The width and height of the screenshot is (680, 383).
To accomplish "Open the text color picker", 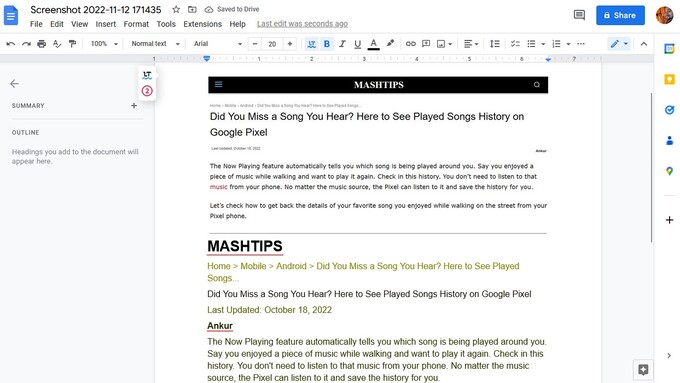I will (373, 44).
